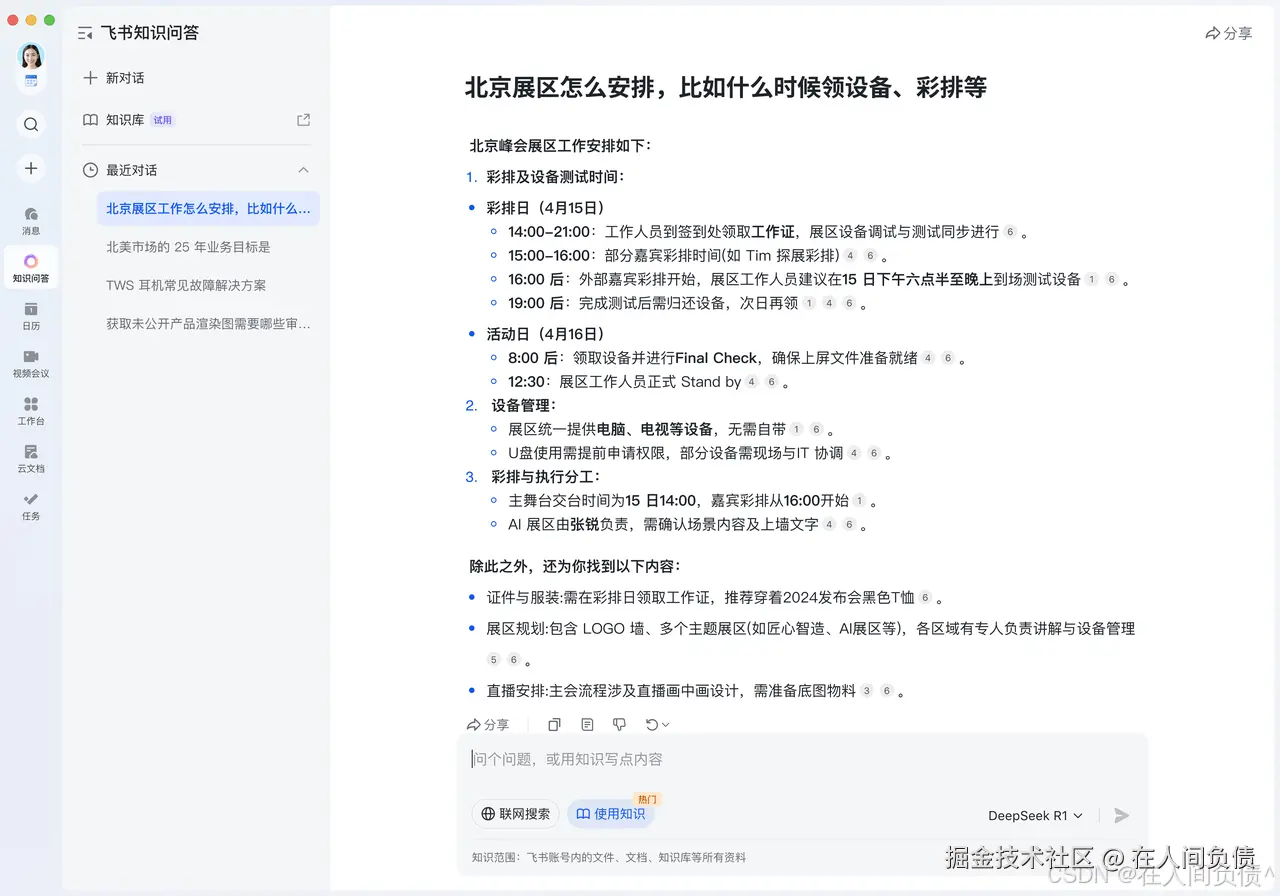
Task: Click citation marker 6 after 直播安排
Action: (888, 688)
